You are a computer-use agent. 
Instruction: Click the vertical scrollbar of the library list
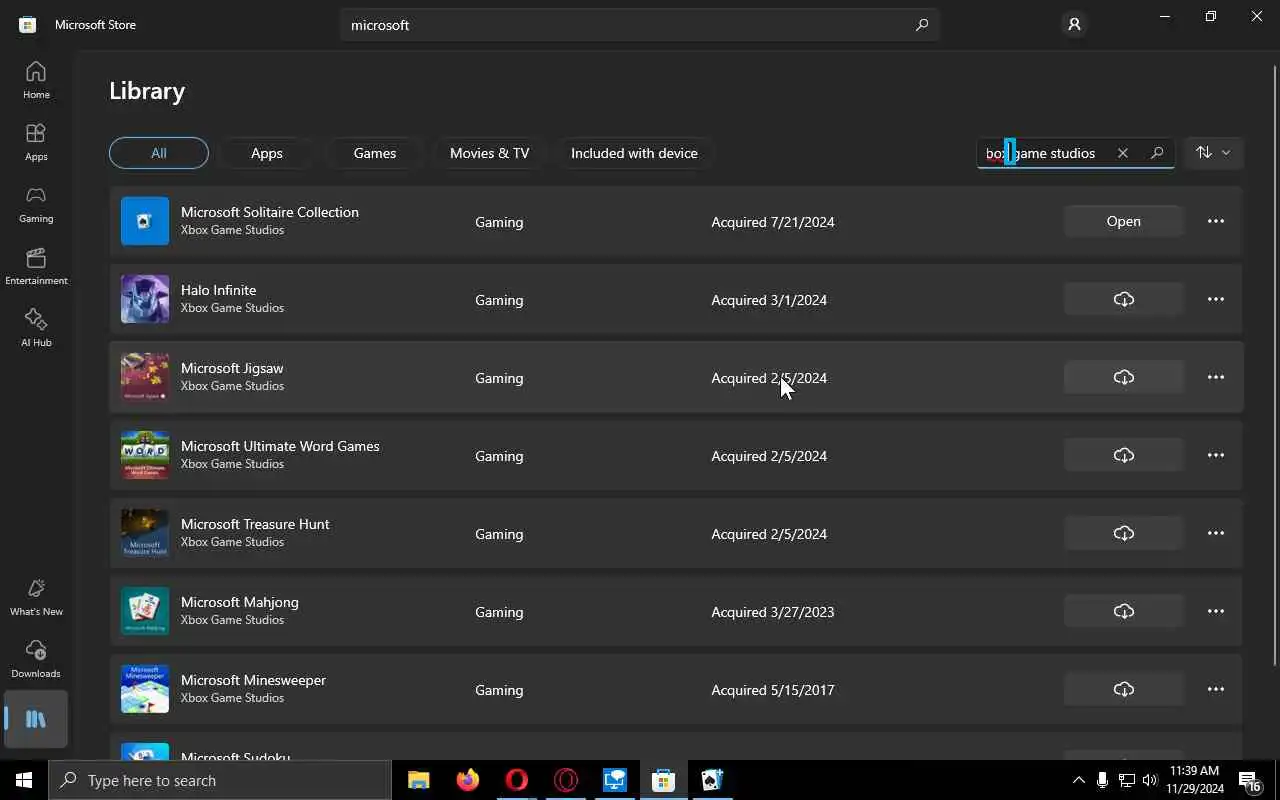tap(1274, 365)
